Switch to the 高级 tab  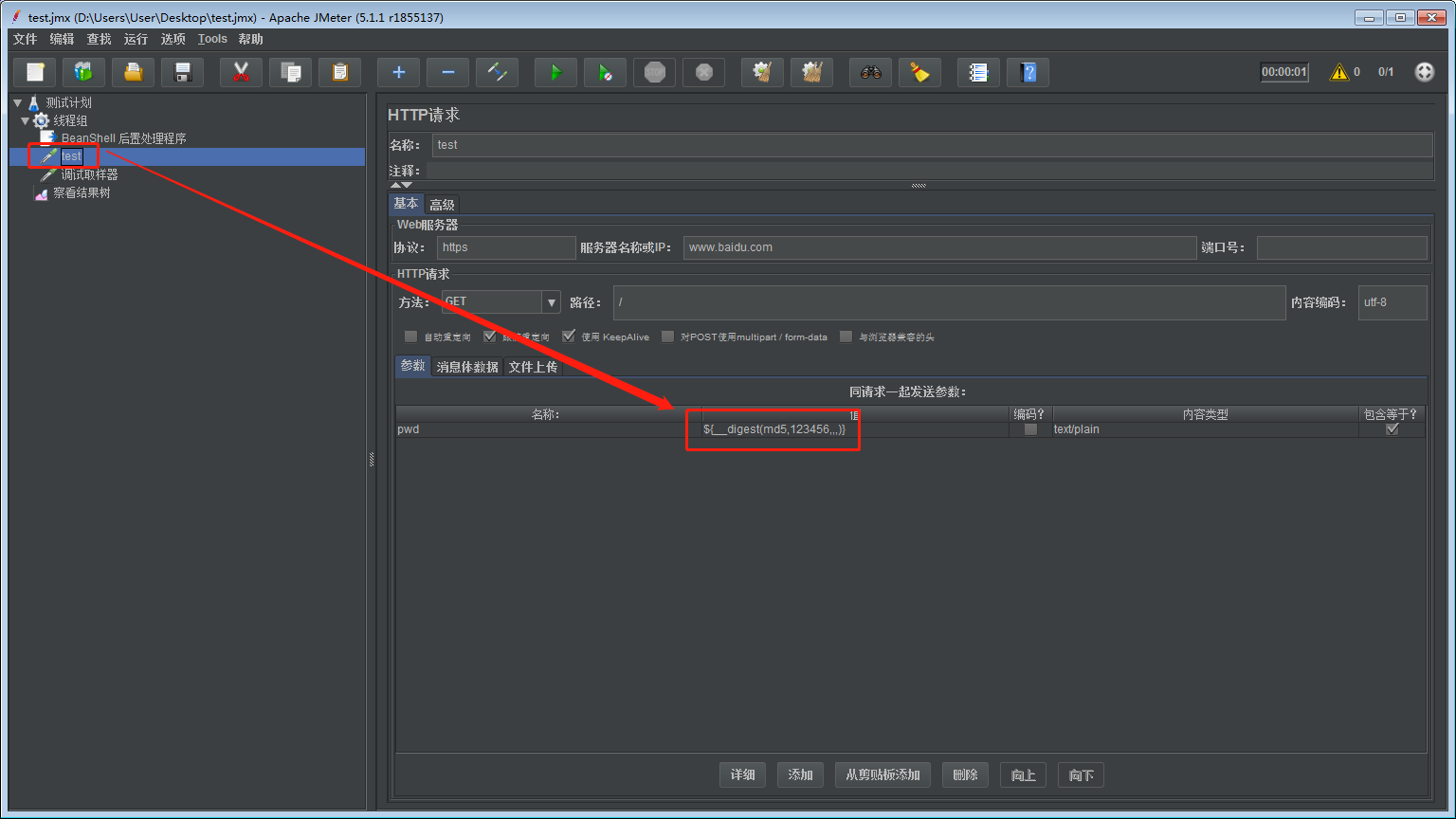click(442, 205)
